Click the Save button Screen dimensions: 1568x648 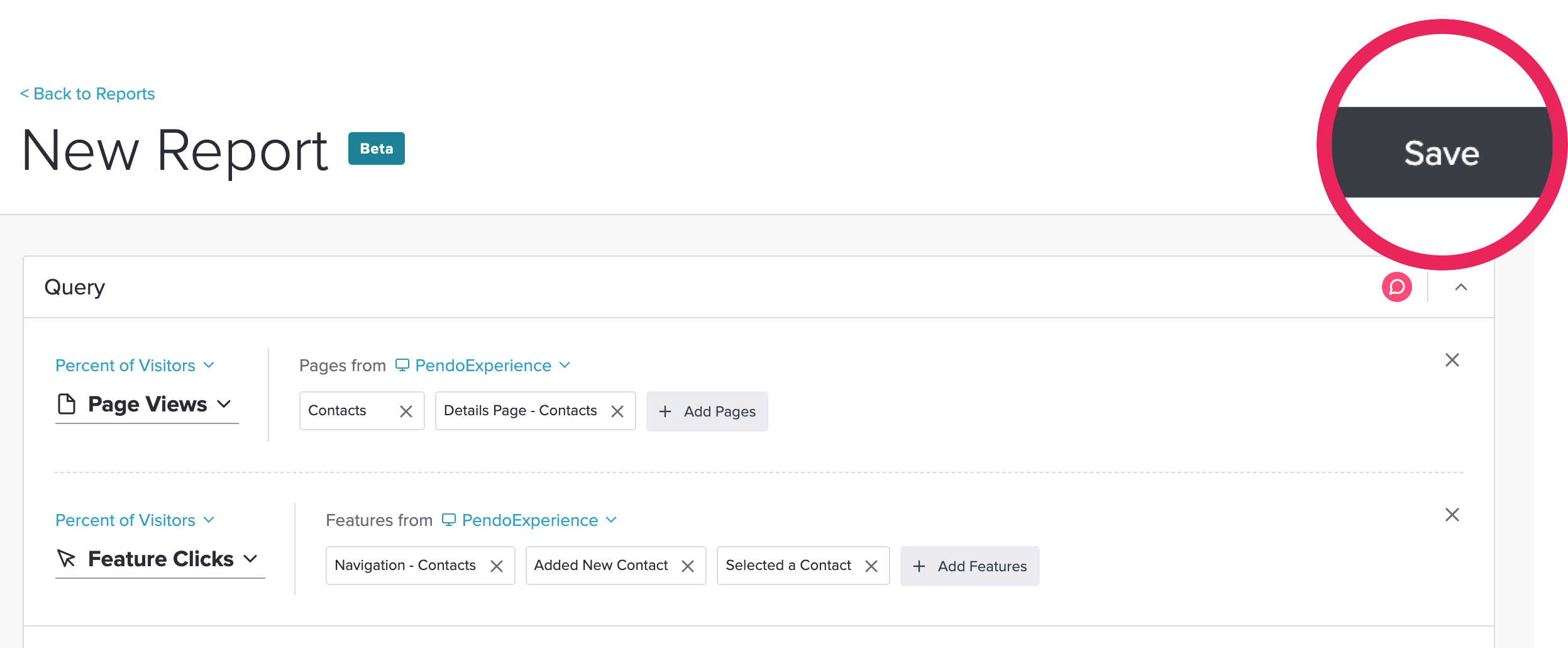click(1442, 152)
